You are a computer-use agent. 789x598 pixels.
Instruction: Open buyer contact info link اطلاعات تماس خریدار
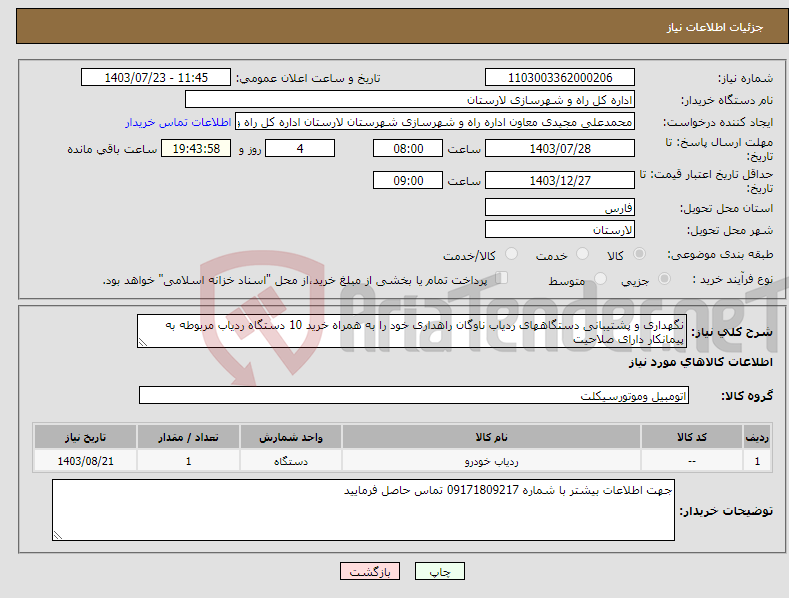[178, 122]
